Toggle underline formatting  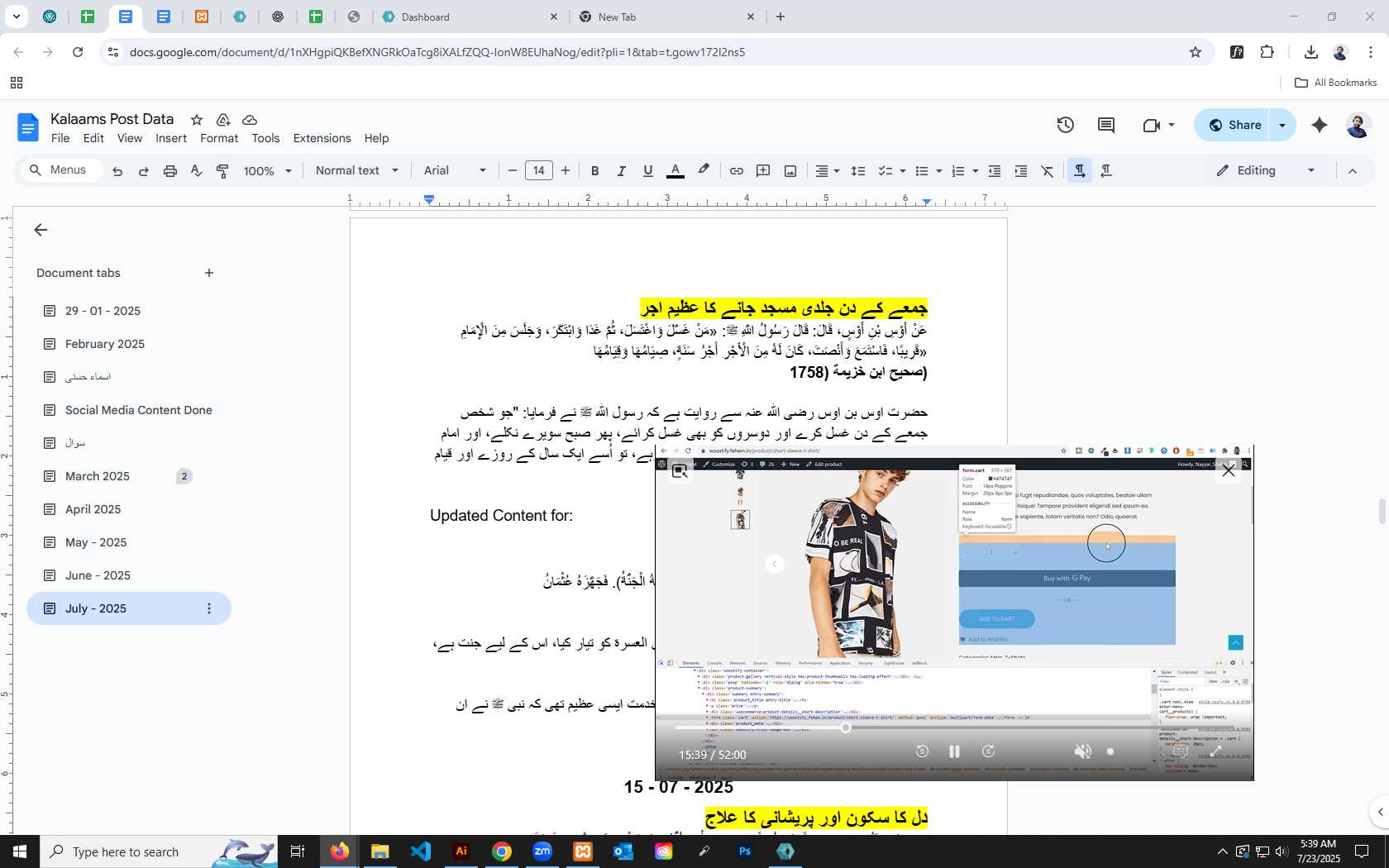(648, 171)
